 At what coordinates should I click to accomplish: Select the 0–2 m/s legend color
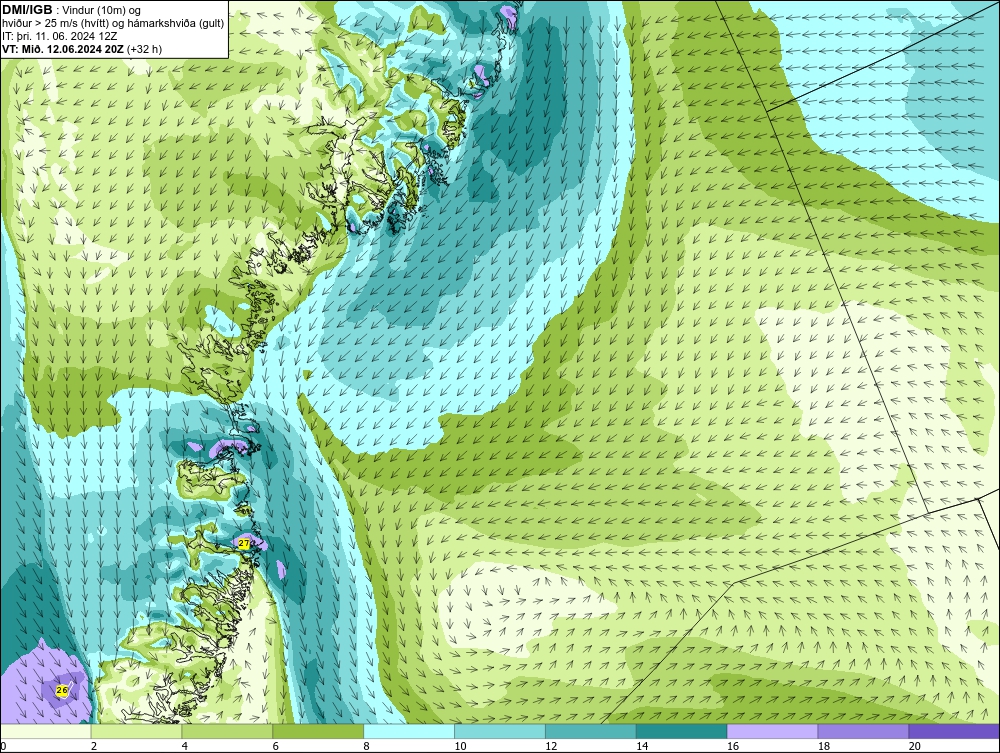tap(46, 731)
